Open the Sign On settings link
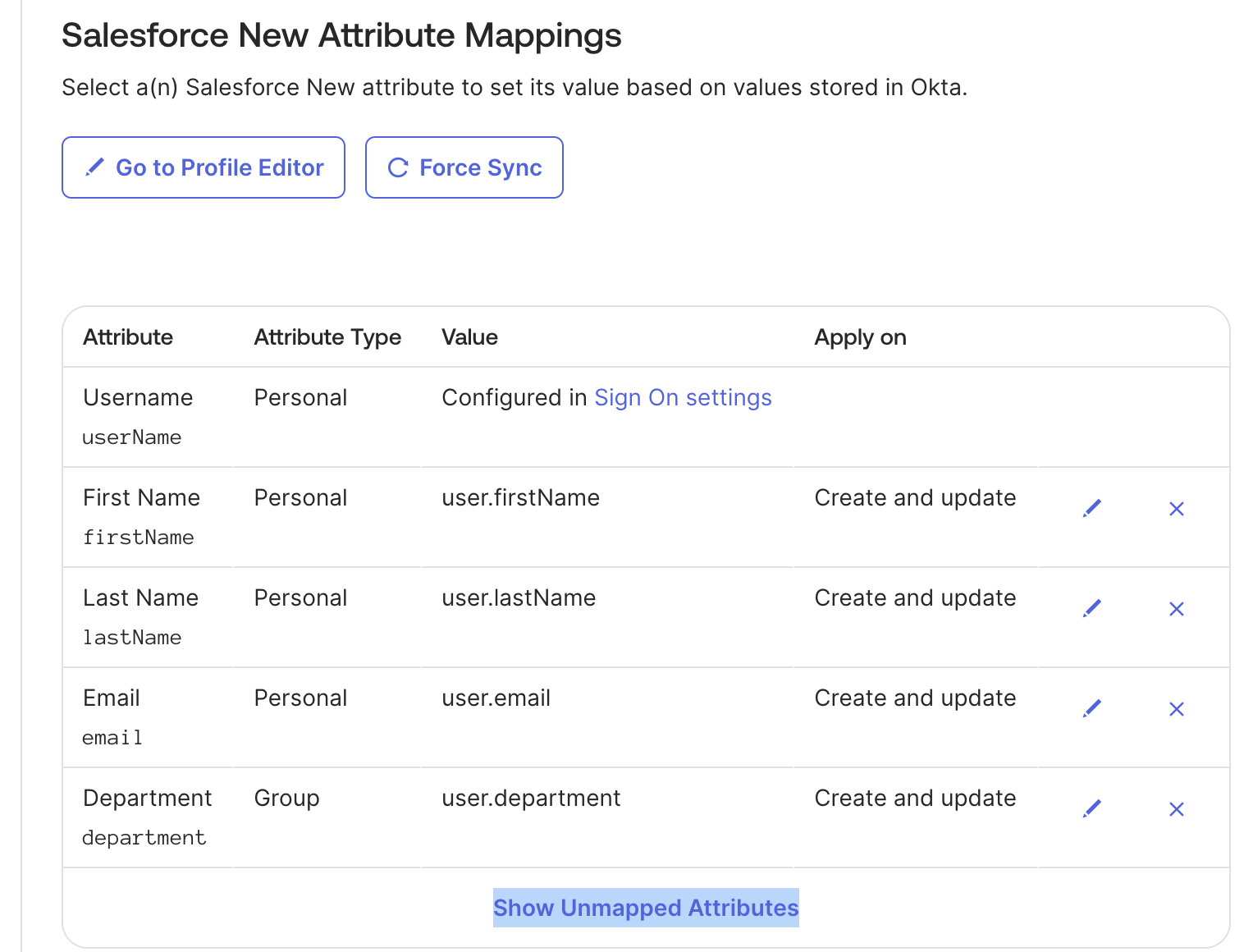Image resolution: width=1244 pixels, height=952 pixels. 683,398
